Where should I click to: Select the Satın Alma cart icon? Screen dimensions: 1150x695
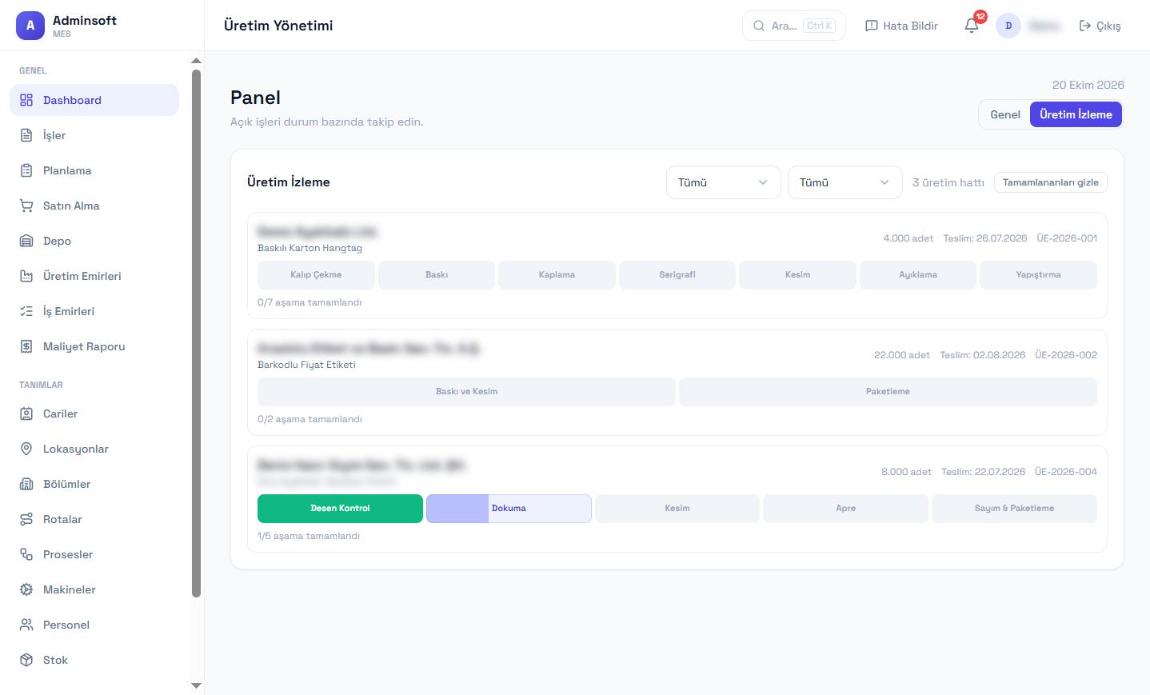point(26,205)
